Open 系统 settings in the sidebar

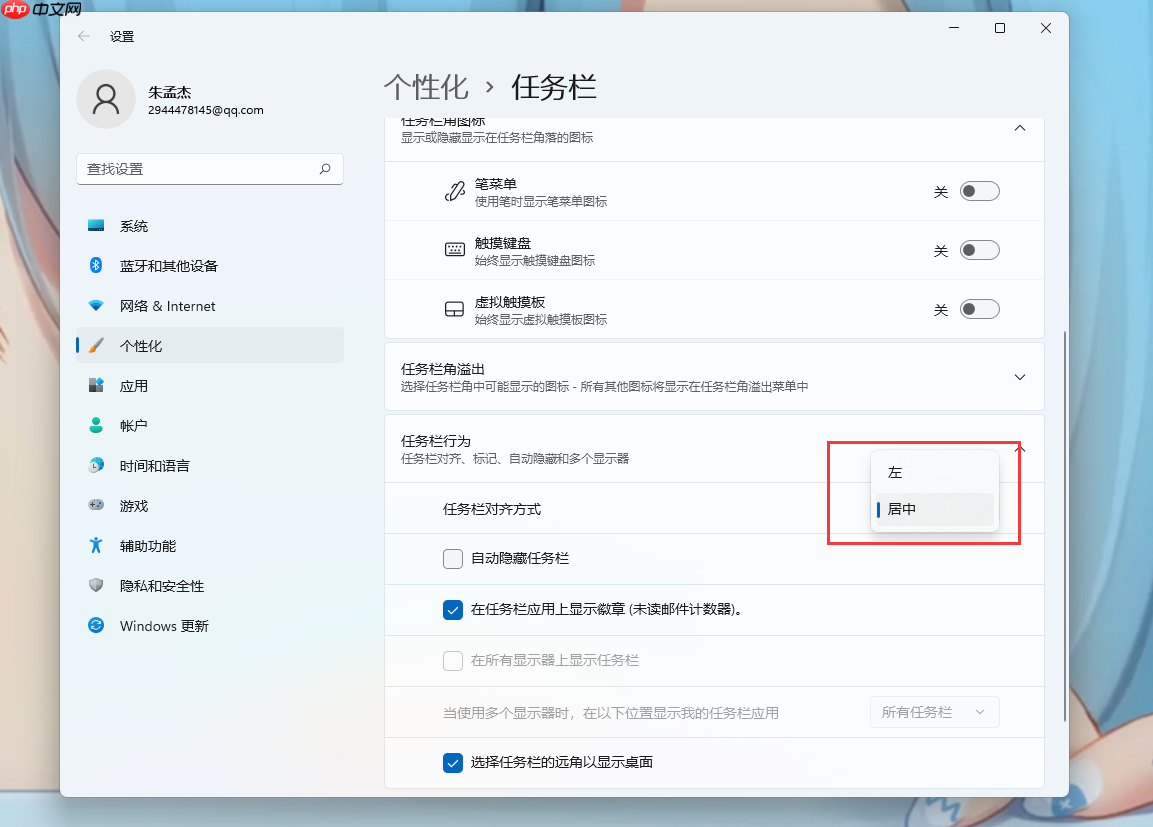coord(135,226)
